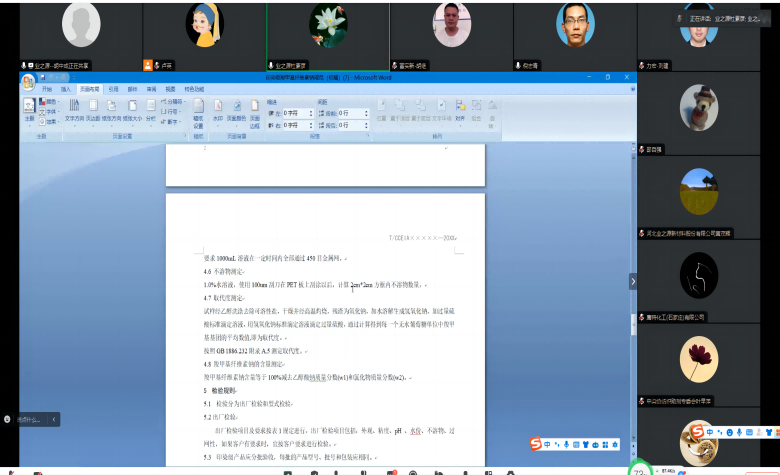Click the 4.7 取代度测定 heading text
The width and height of the screenshot is (780, 475).
click(224, 298)
